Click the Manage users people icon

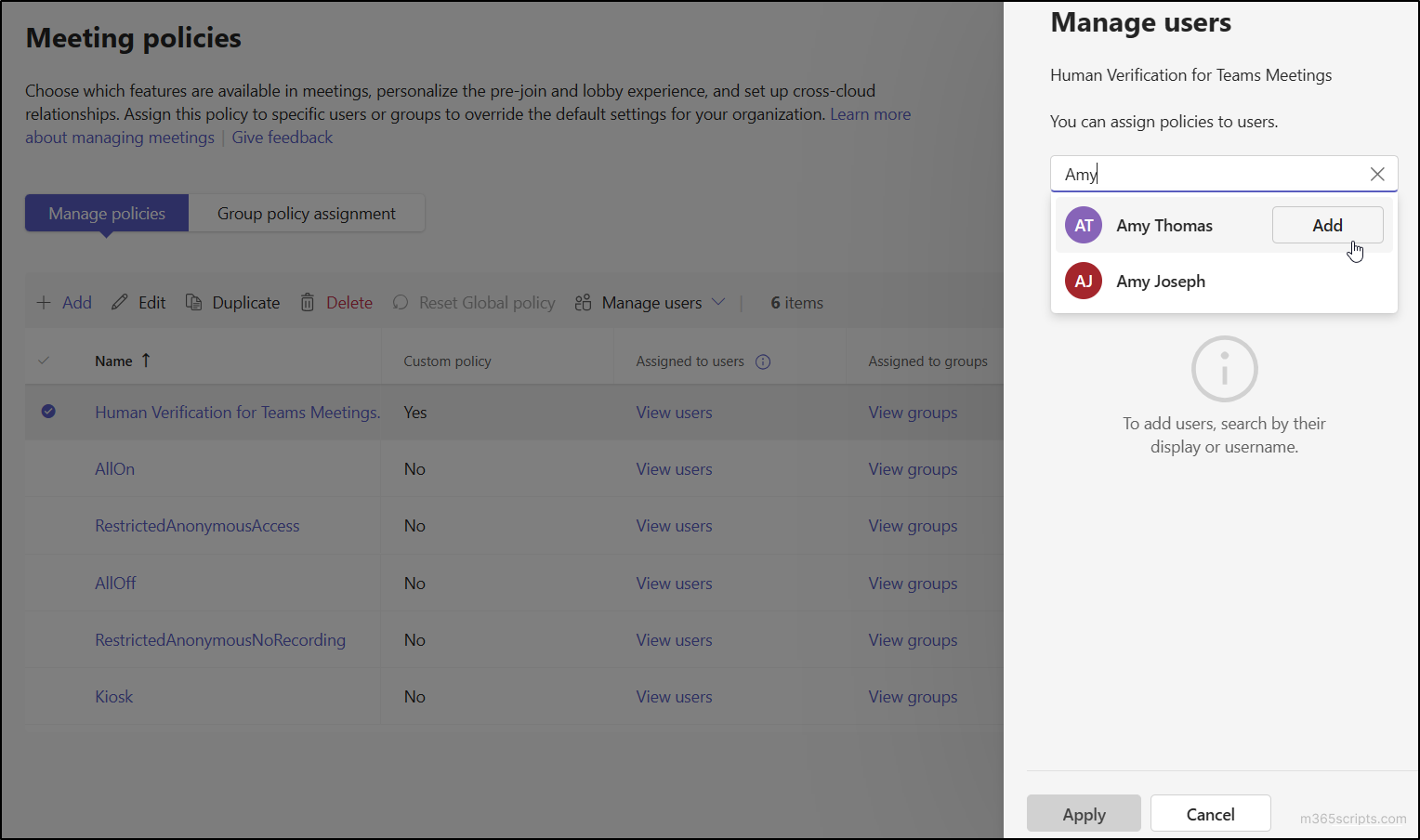[x=584, y=302]
